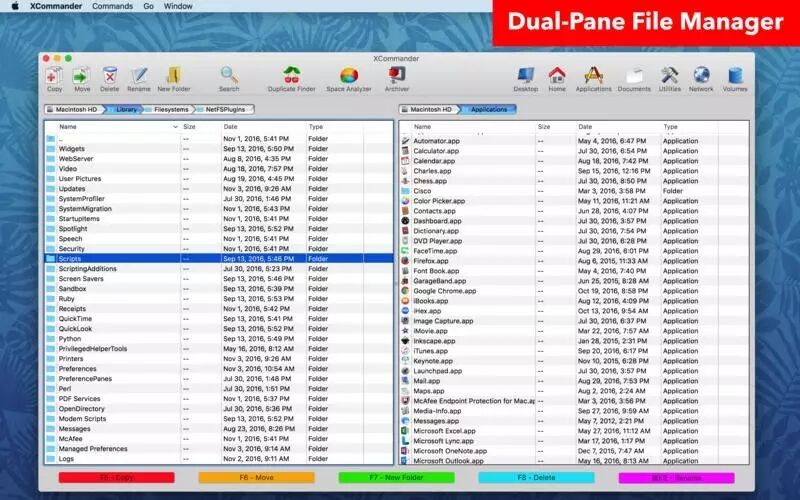The width and height of the screenshot is (800, 500).
Task: Click the Copy toolbar icon
Action: click(x=54, y=79)
